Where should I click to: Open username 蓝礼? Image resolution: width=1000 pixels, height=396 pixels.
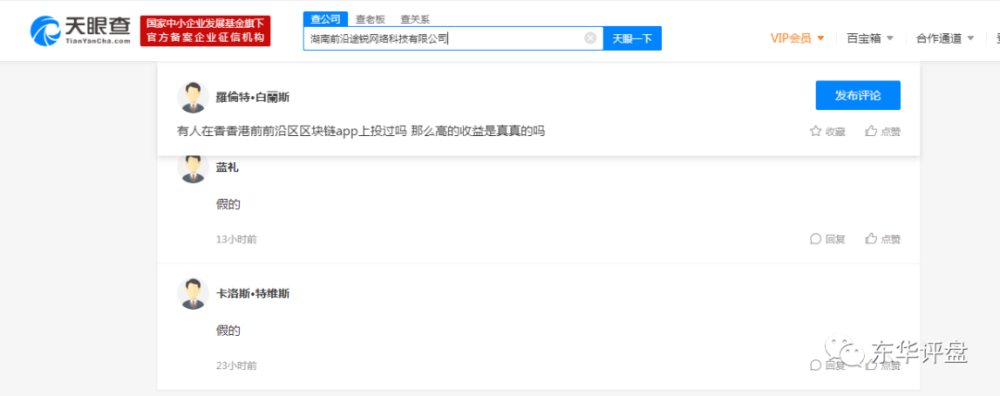pos(228,168)
